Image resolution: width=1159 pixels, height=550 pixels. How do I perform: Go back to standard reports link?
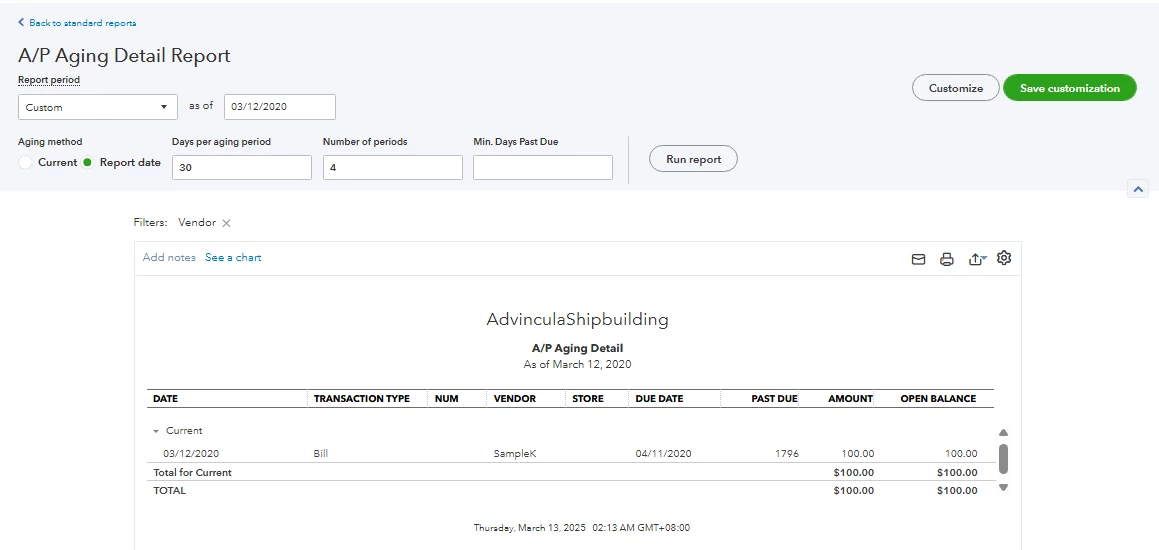click(x=83, y=23)
